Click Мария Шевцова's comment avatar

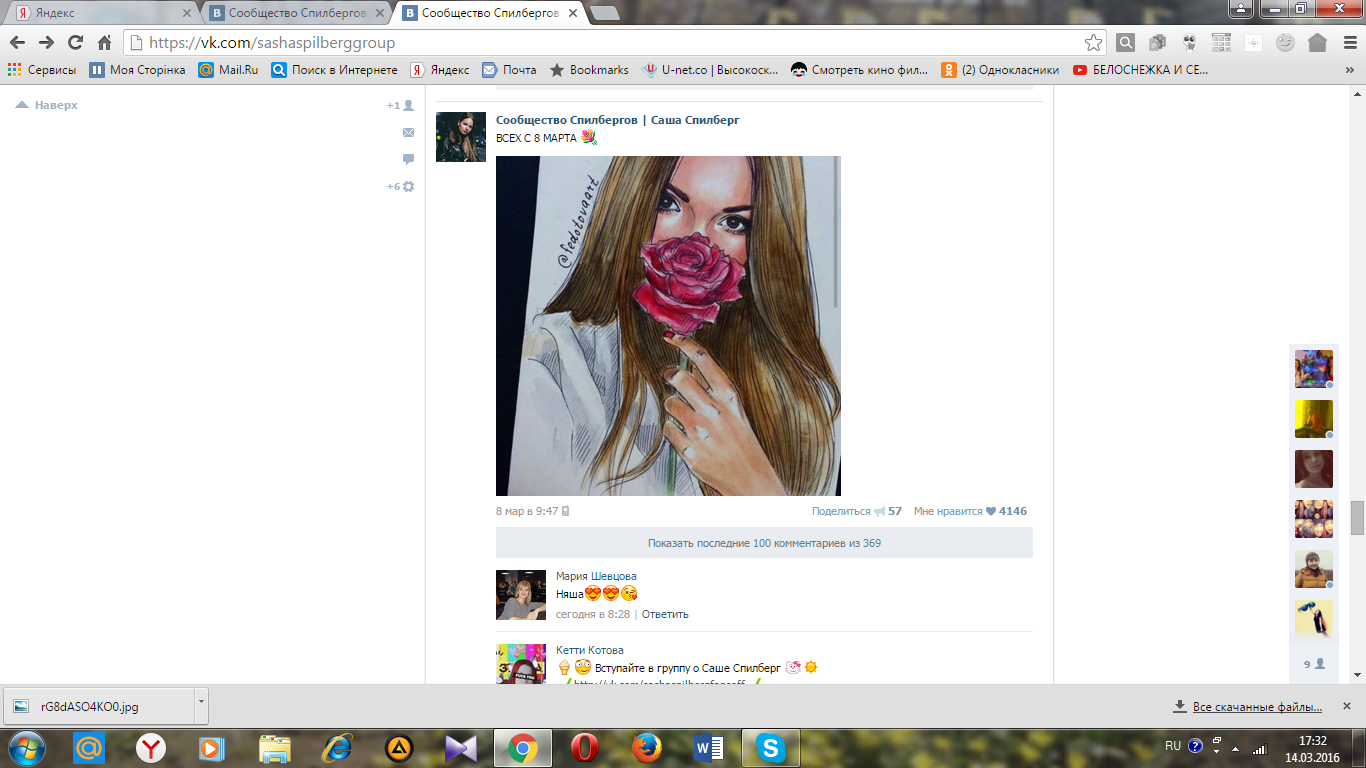pyautogui.click(x=521, y=595)
